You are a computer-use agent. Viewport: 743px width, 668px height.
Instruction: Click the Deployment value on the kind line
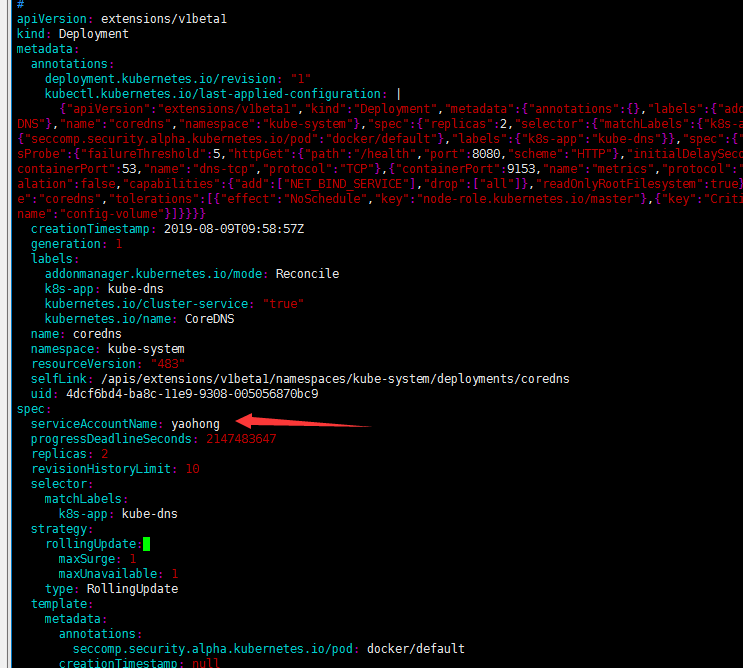click(x=92, y=33)
